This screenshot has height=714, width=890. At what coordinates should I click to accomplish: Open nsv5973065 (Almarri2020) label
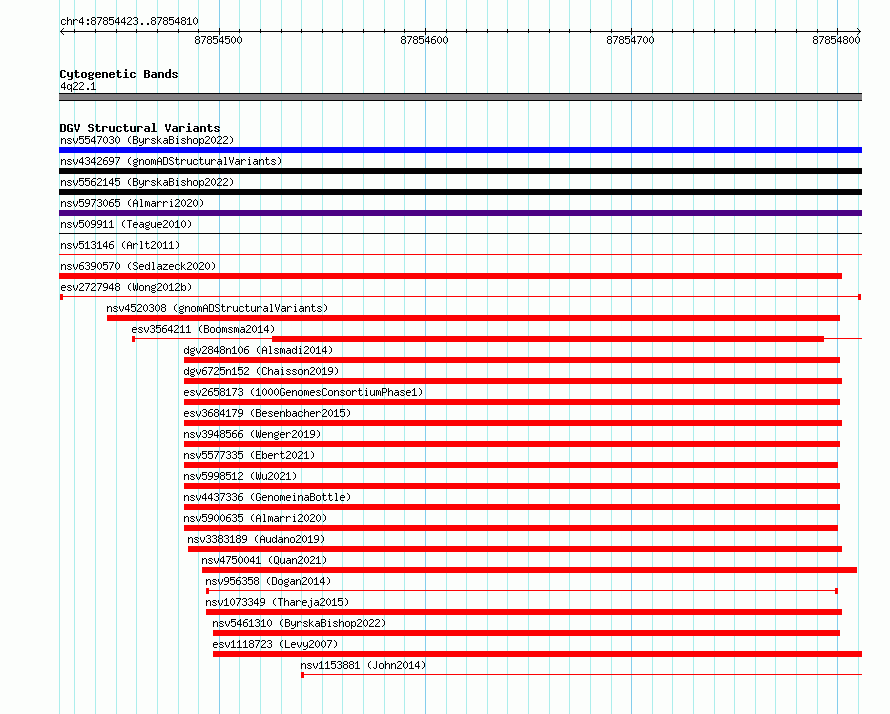(x=132, y=203)
